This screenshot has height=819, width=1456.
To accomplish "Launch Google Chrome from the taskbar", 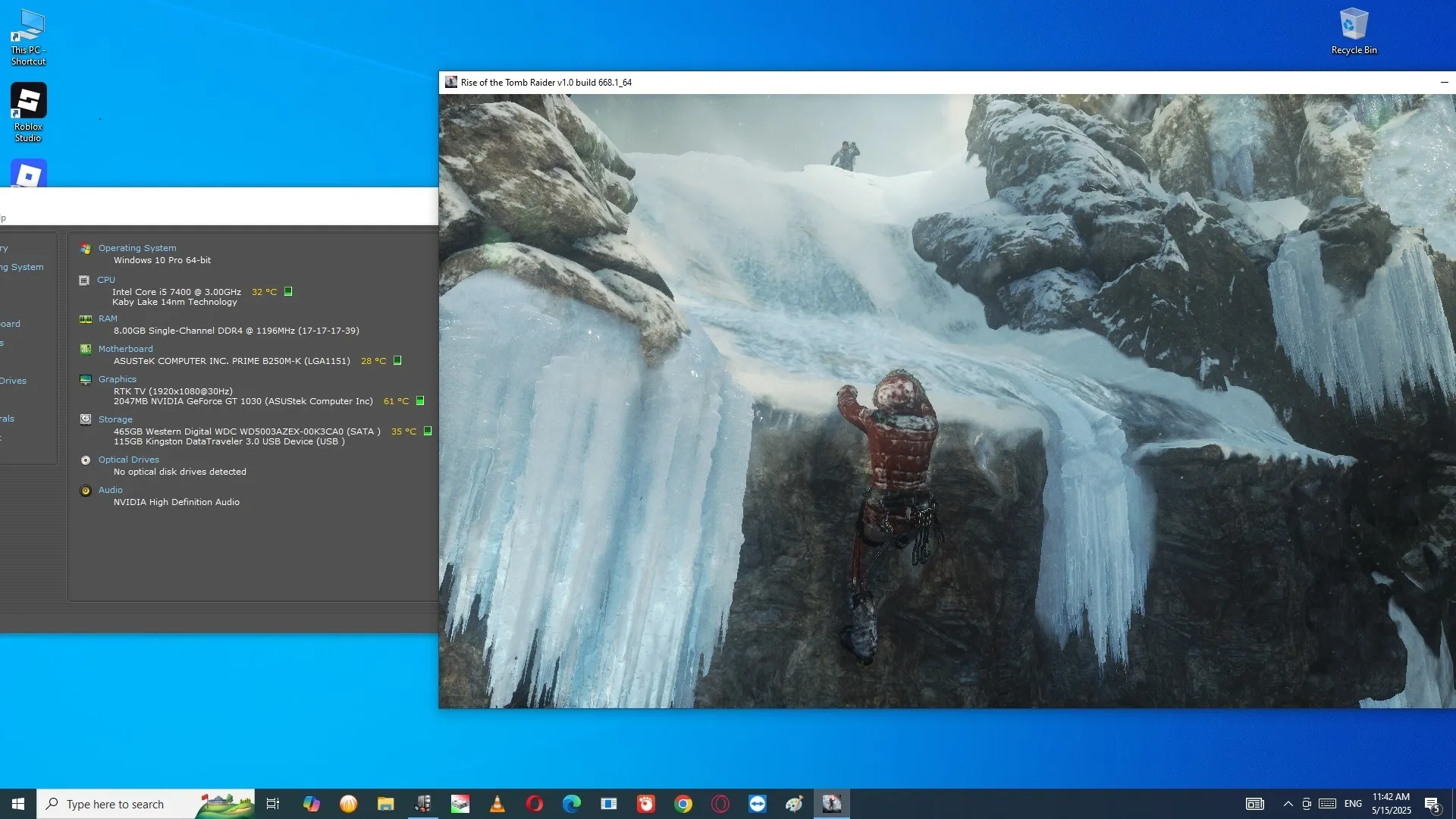I will [x=683, y=804].
